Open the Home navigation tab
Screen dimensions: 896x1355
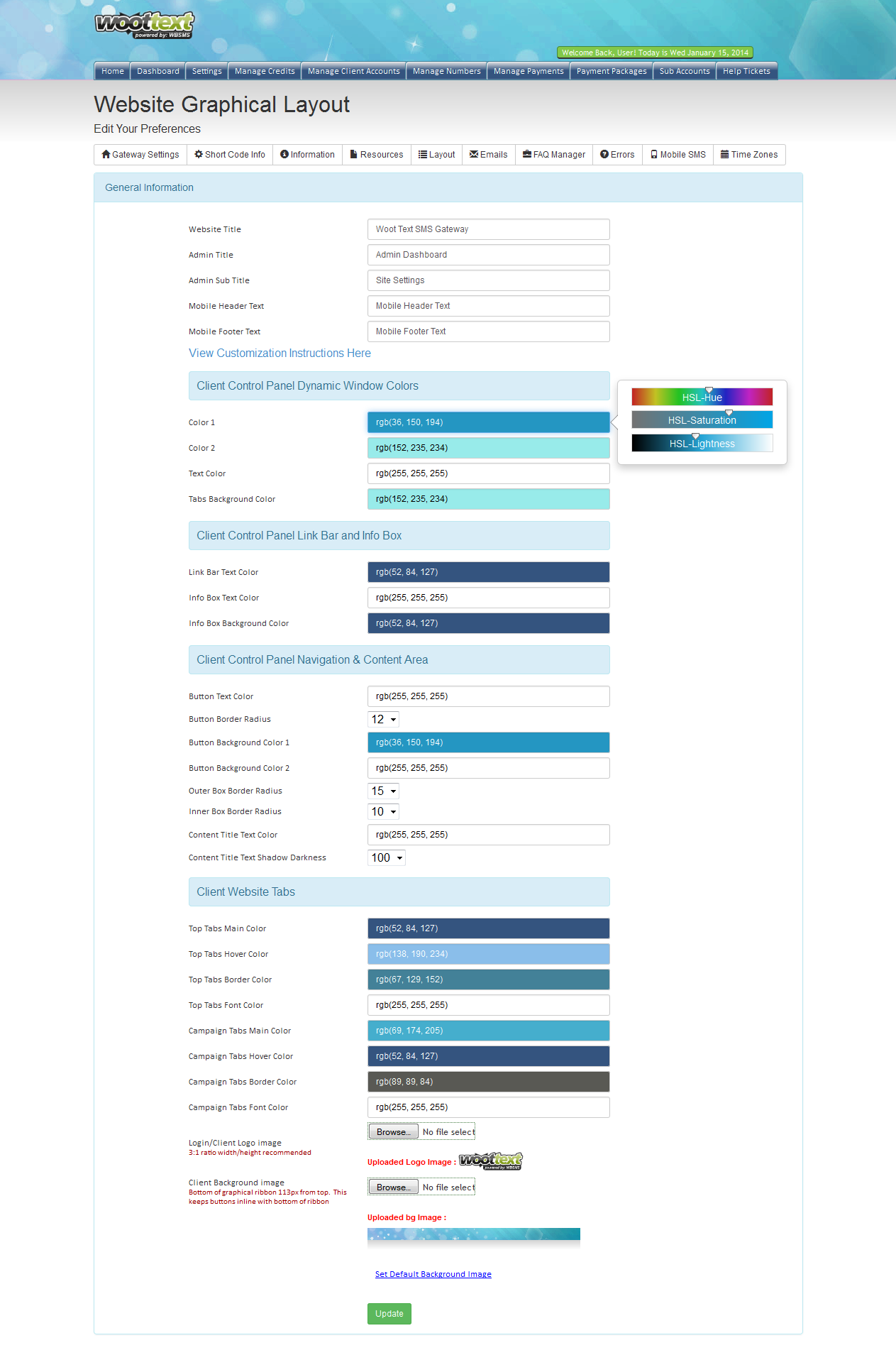pos(113,71)
